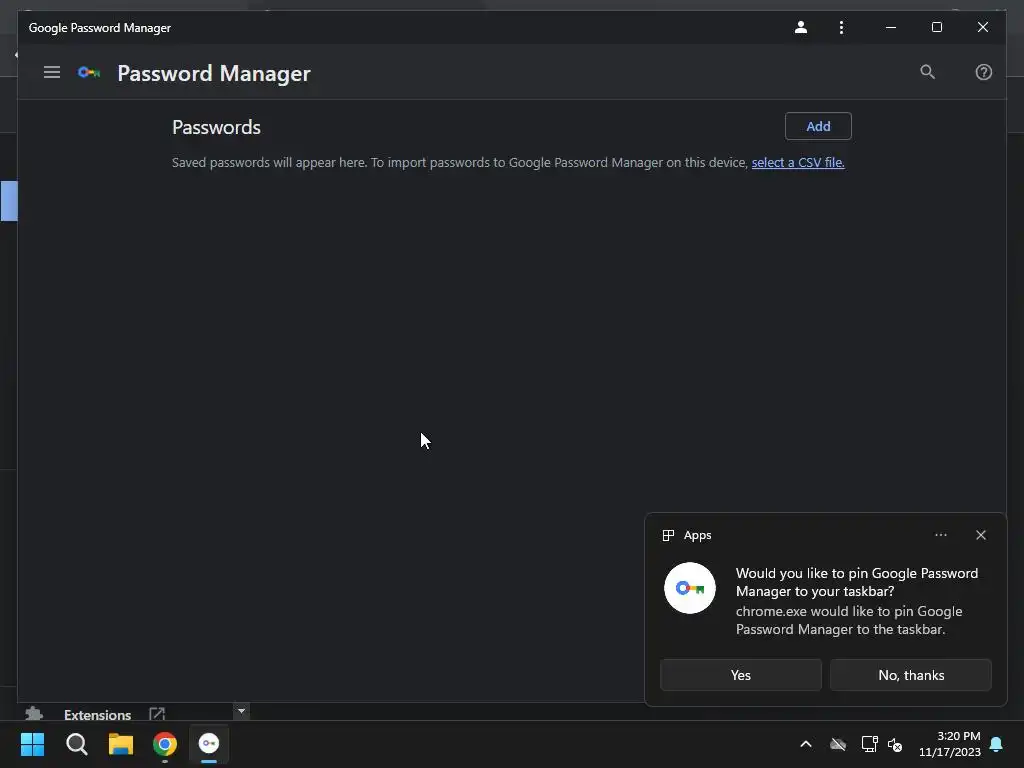Click the Password Manager taskbar app icon
This screenshot has height=768, width=1024.
coord(209,744)
